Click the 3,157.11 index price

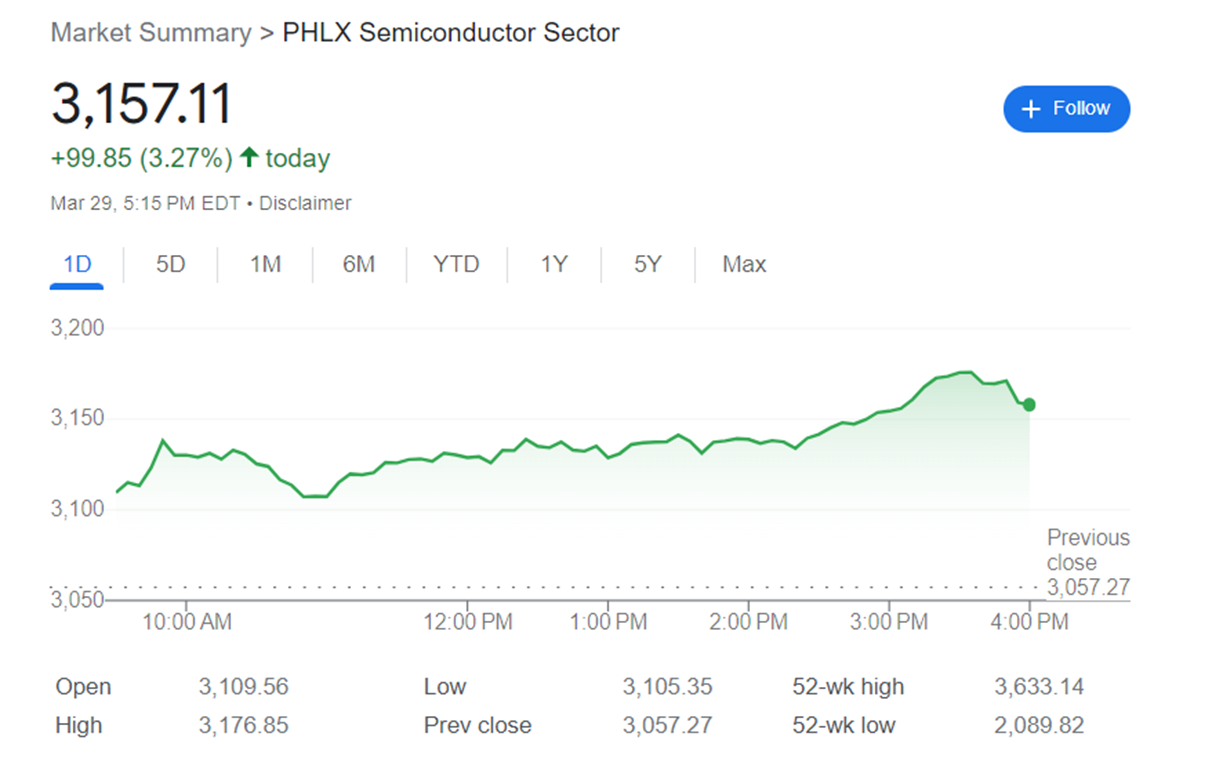coord(141,104)
